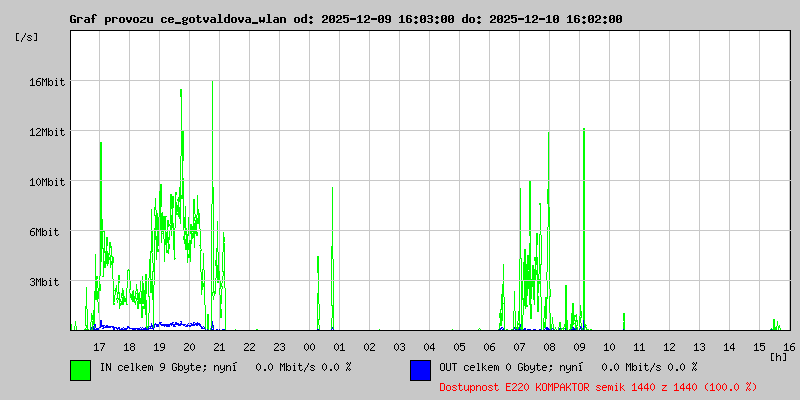The height and width of the screenshot is (400, 800).
Task: Click the 12Mbit y-axis label
Action: point(47,132)
